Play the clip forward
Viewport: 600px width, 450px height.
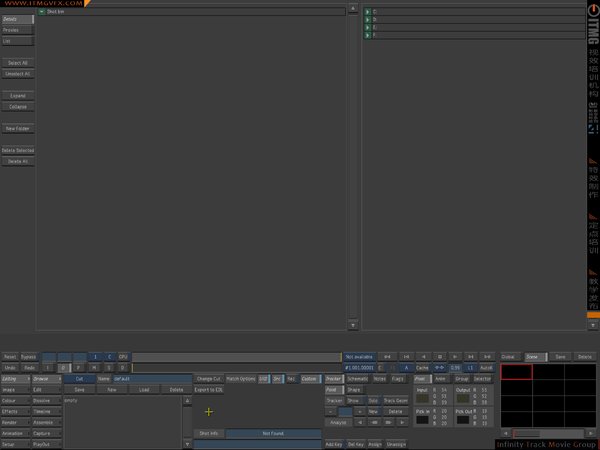[455, 357]
